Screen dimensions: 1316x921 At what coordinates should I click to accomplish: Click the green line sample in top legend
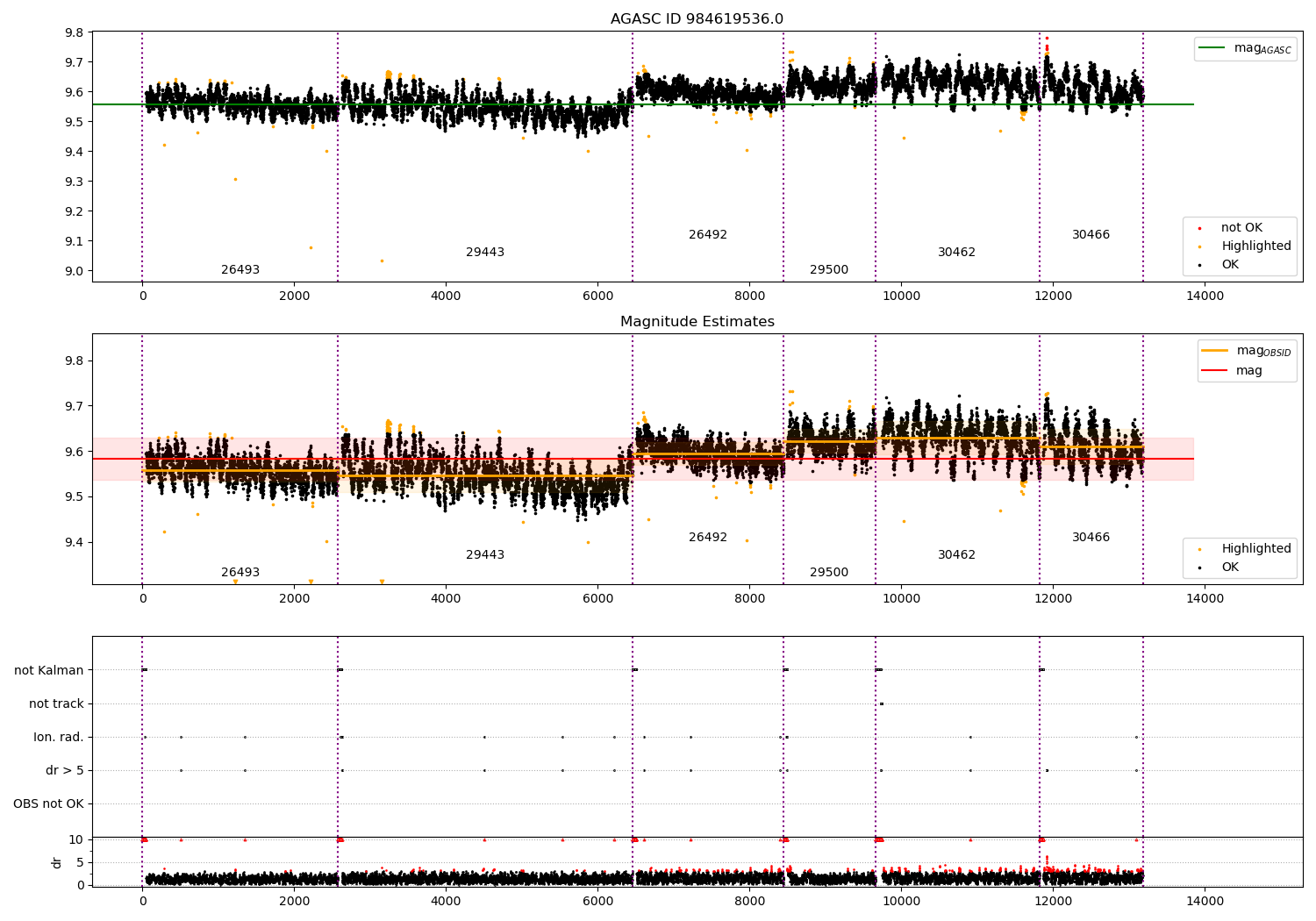coord(1212,48)
